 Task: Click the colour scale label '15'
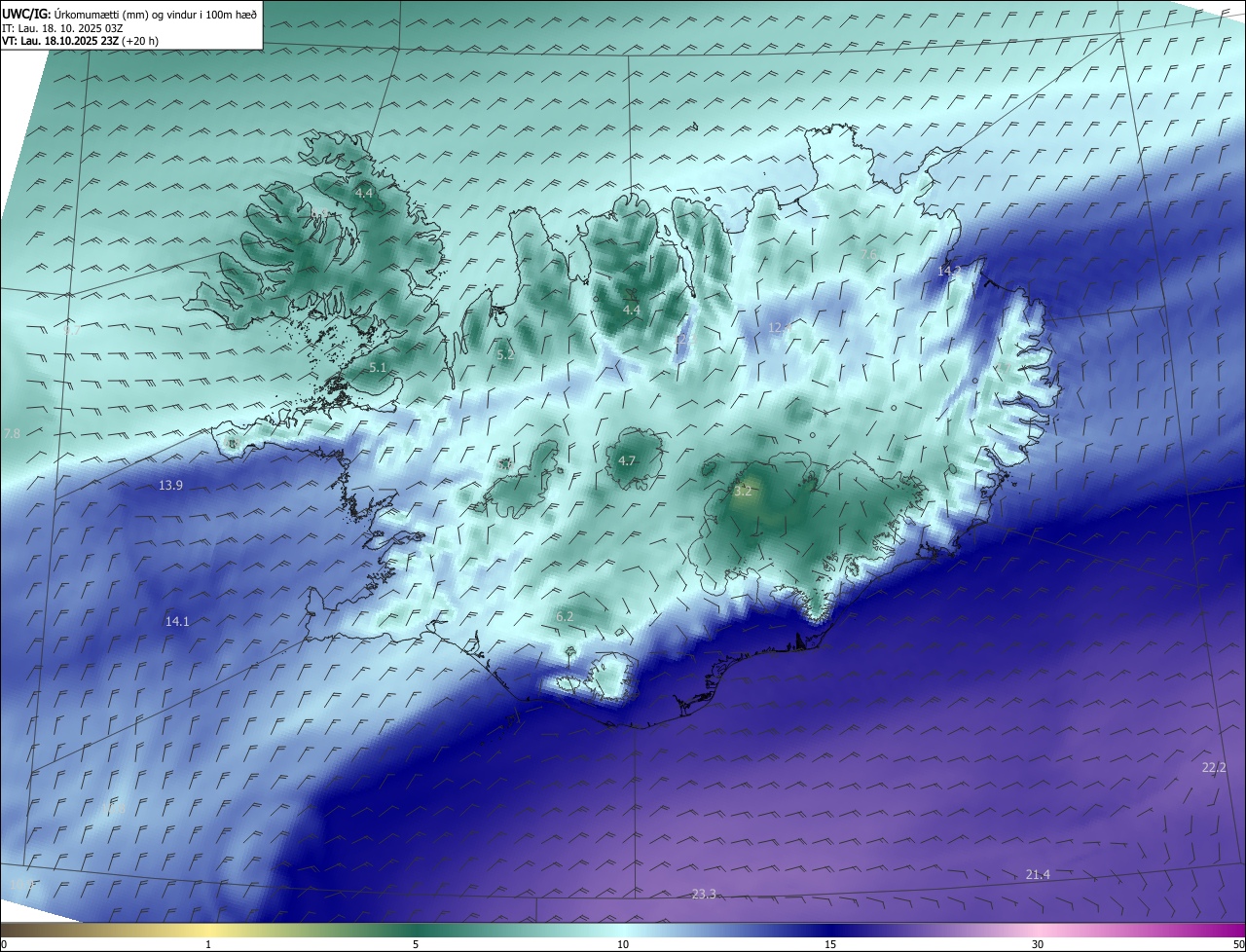(830, 945)
